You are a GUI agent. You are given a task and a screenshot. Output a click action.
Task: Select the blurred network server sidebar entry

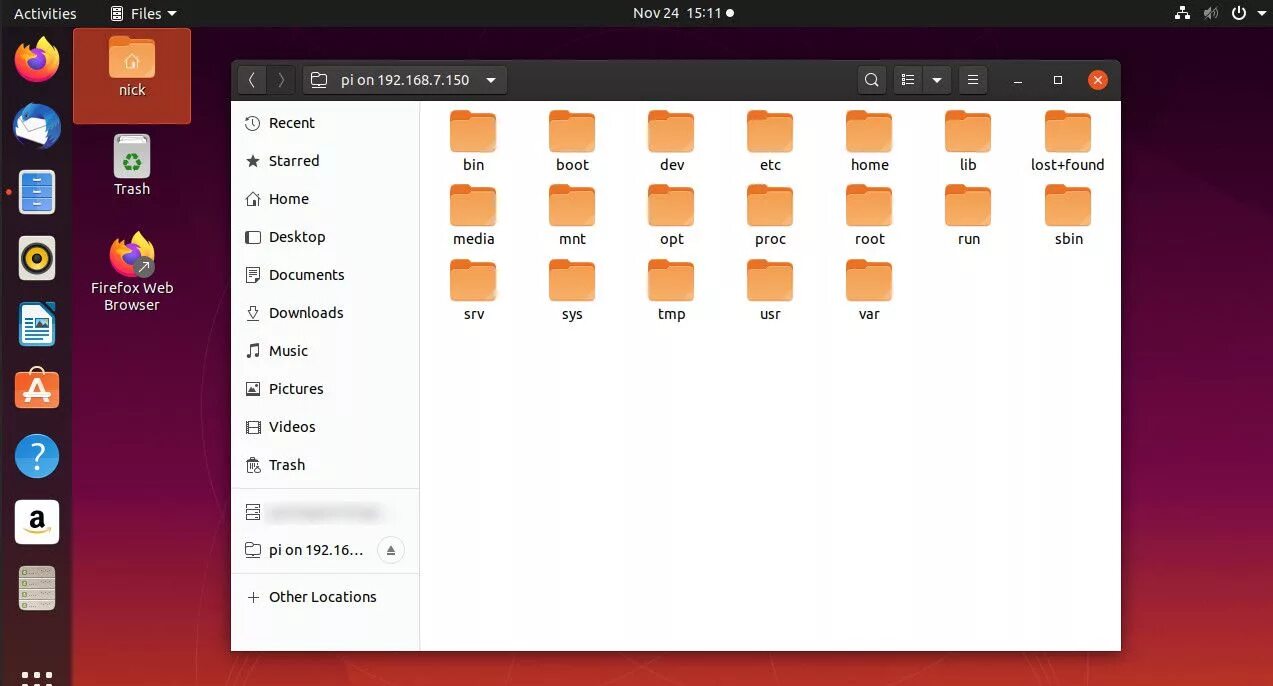point(325,512)
